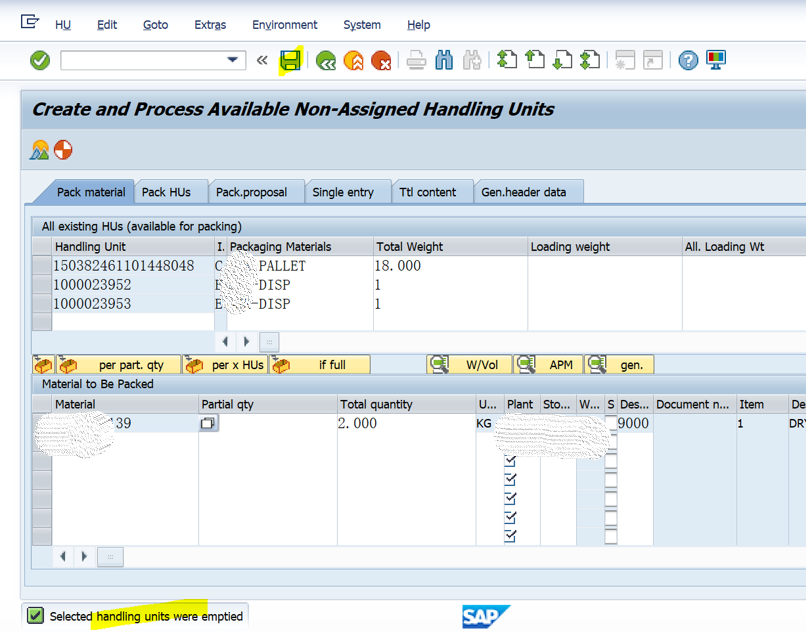Open the command field dropdown arrow
The width and height of the screenshot is (806, 632).
click(x=233, y=60)
